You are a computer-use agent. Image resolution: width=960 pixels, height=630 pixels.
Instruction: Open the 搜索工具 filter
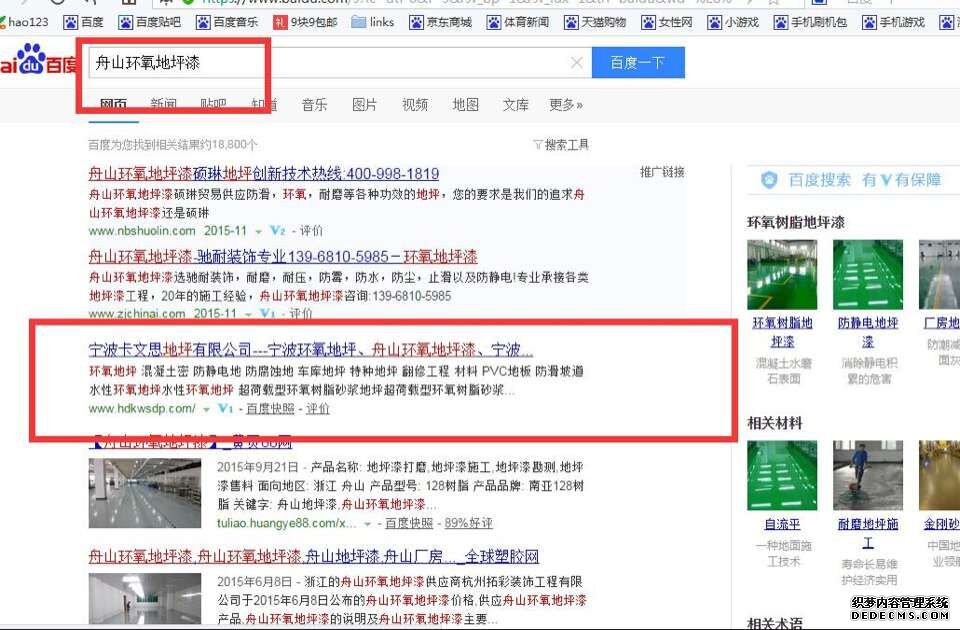coord(561,144)
